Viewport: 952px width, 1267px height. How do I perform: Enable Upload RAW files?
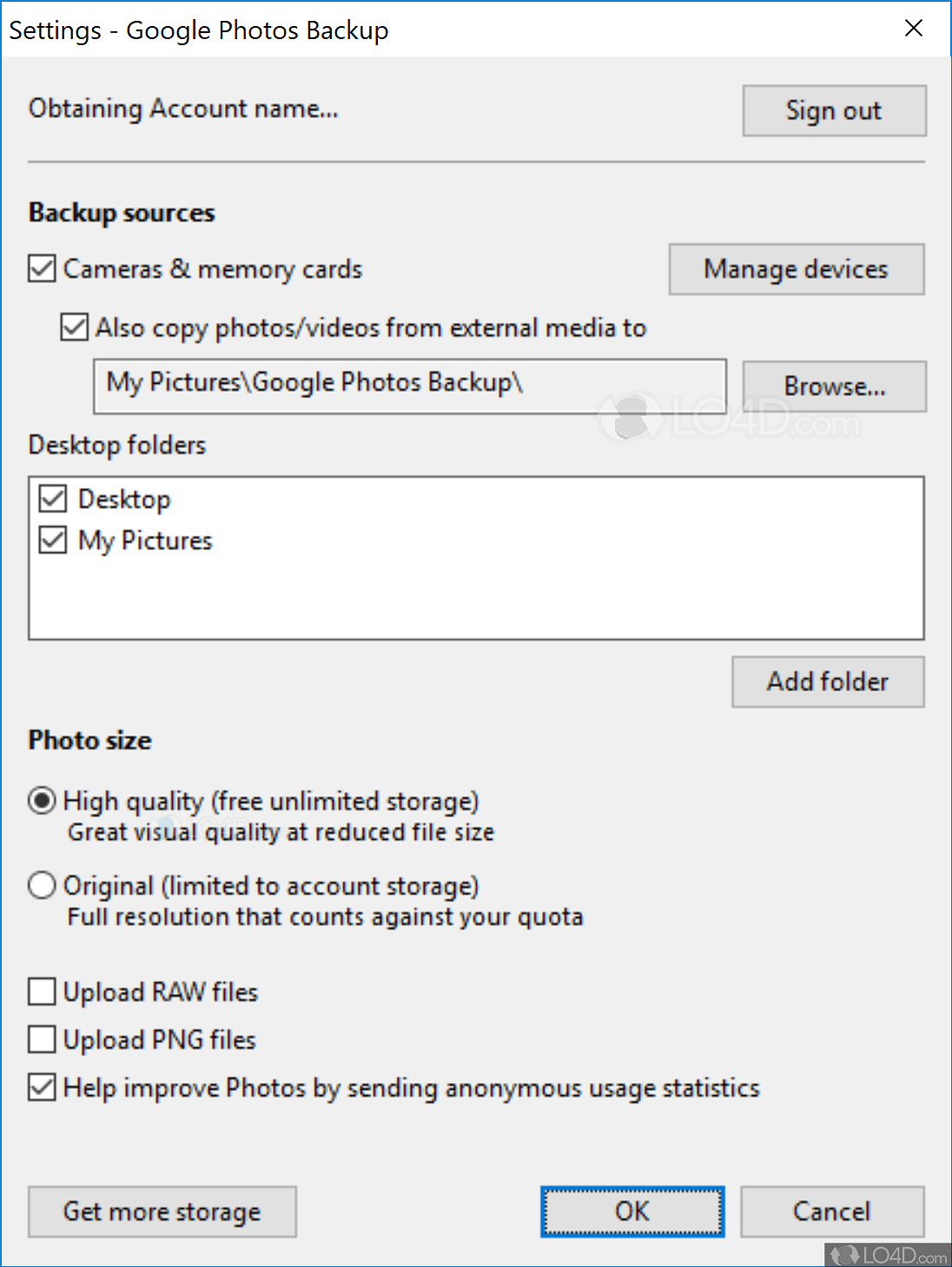coord(41,992)
